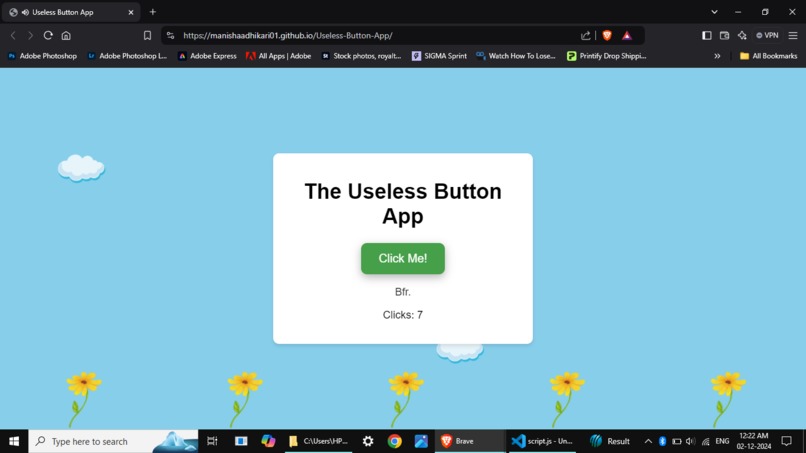Open the Brave Wallet icon
This screenshot has height=453, width=806.
coord(724,35)
